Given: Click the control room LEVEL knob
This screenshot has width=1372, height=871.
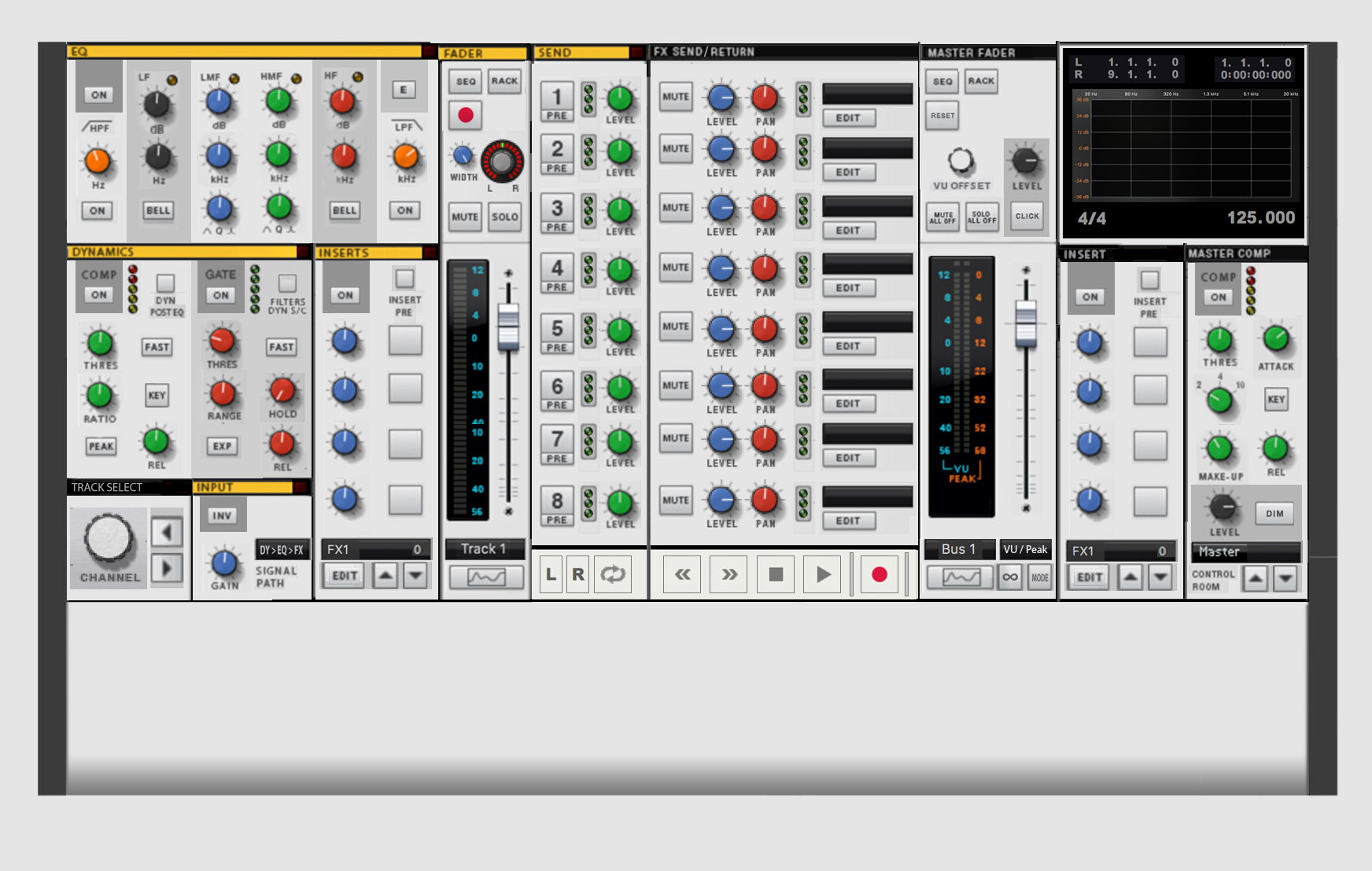Looking at the screenshot, I should tap(1223, 507).
